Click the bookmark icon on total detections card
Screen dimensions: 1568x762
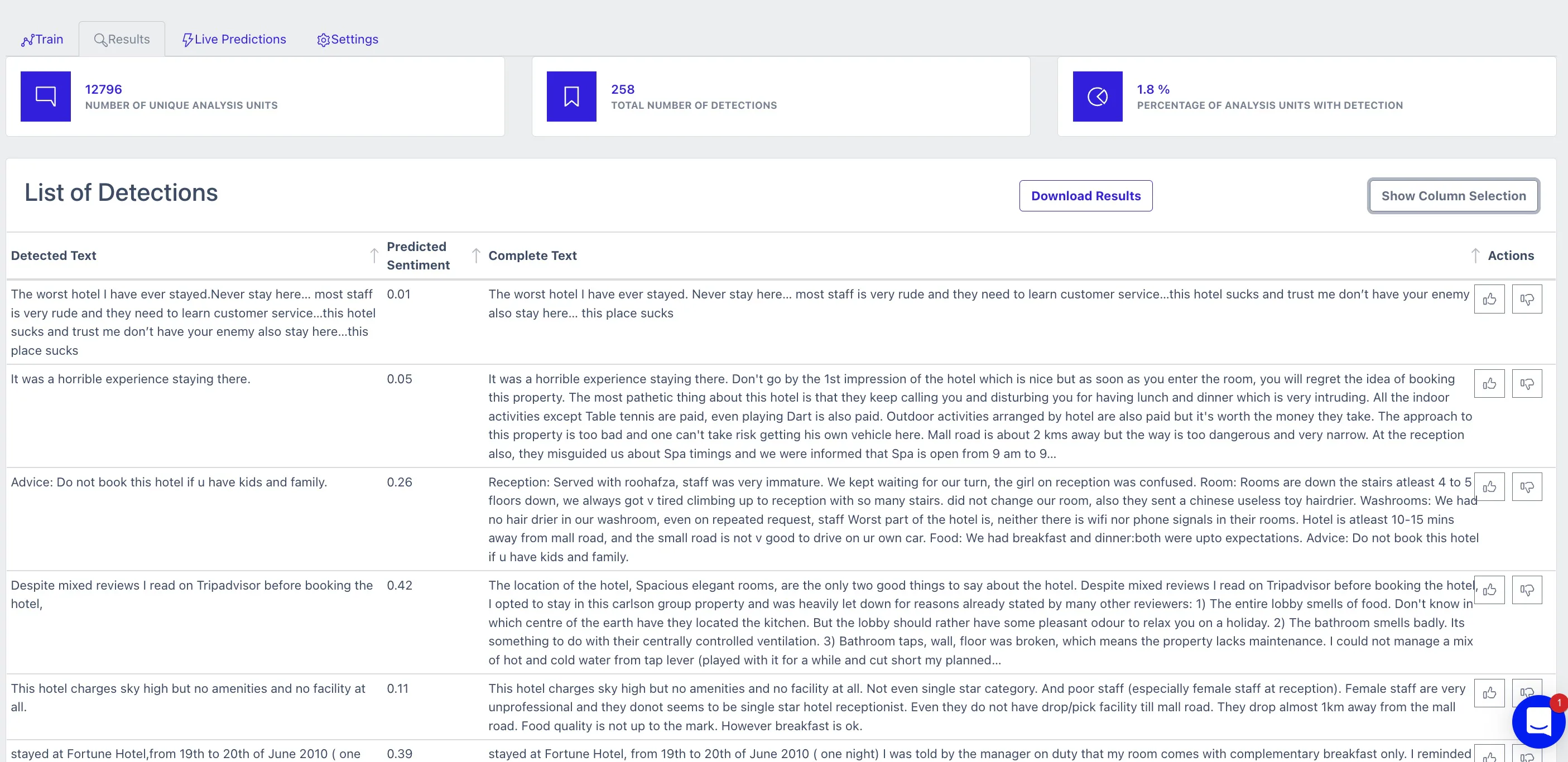[x=570, y=95]
